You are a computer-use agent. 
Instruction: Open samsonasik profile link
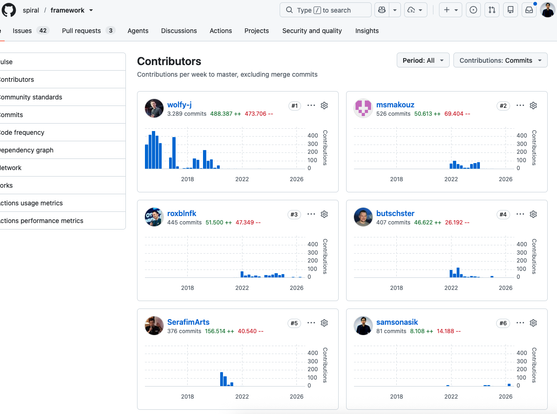click(397, 322)
